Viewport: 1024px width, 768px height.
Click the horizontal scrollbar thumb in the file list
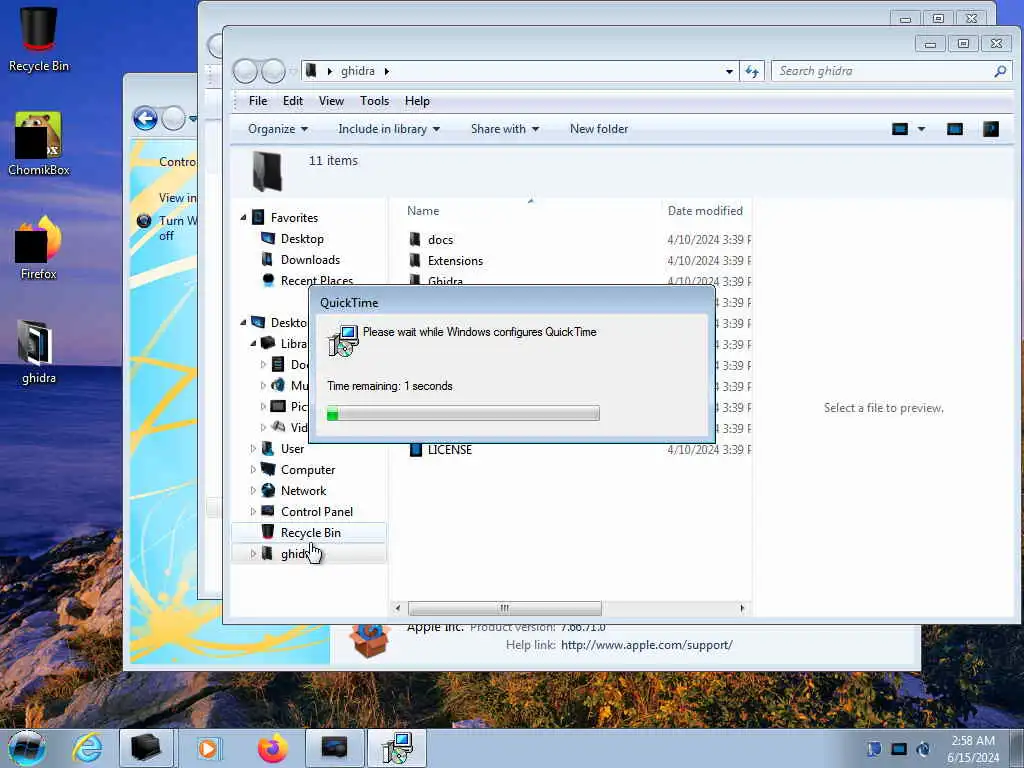pos(505,608)
